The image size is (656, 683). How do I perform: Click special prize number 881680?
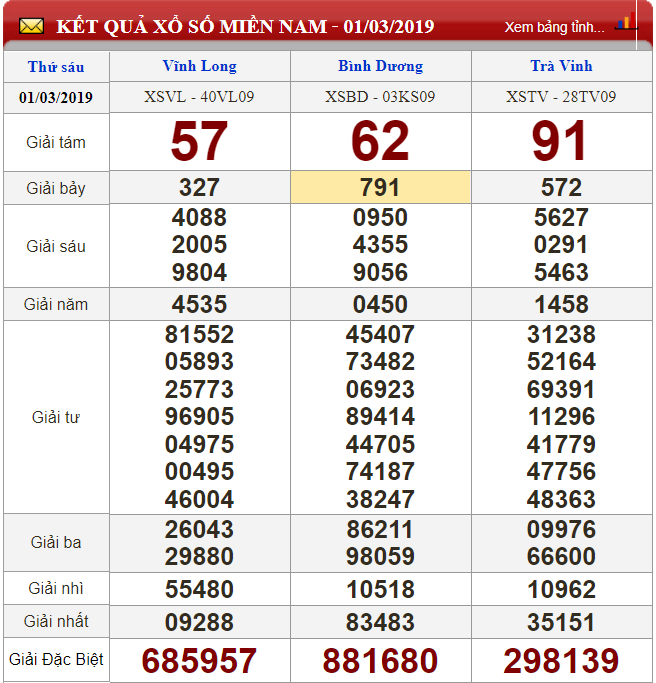point(380,661)
